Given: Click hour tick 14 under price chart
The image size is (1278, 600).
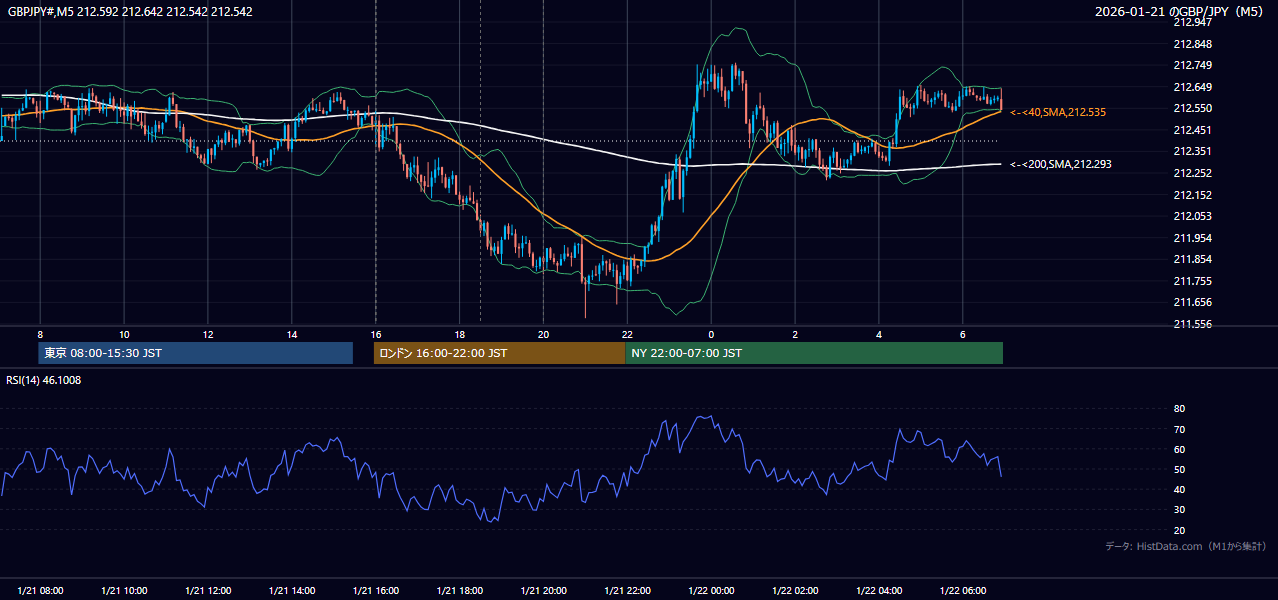Looking at the screenshot, I should [292, 333].
